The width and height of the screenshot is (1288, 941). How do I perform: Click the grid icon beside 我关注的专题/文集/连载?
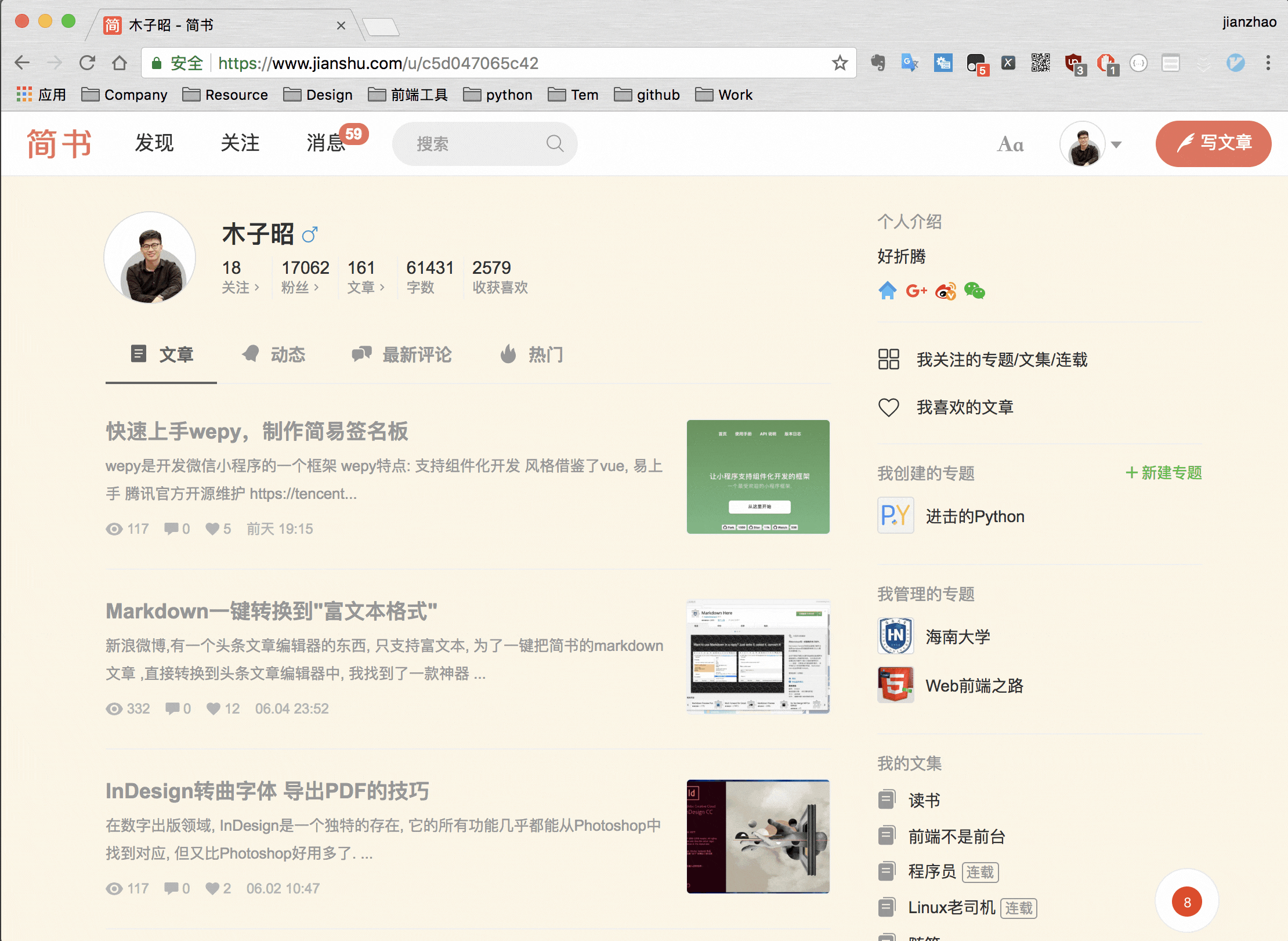click(x=888, y=360)
